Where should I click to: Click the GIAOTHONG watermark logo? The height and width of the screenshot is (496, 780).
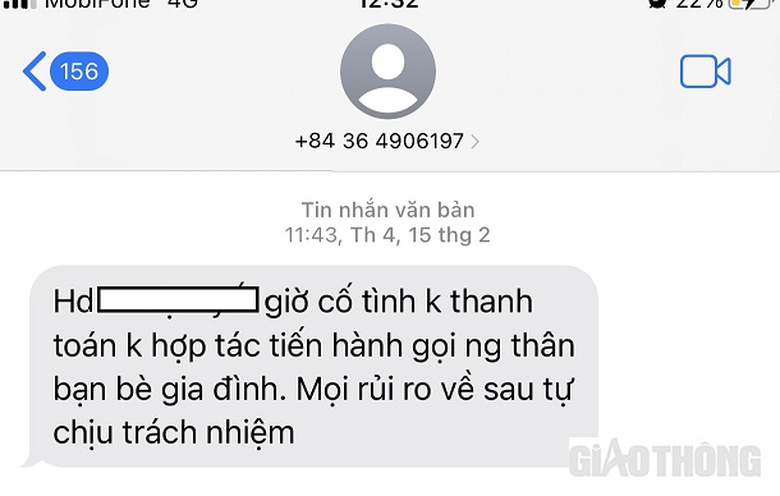(665, 459)
